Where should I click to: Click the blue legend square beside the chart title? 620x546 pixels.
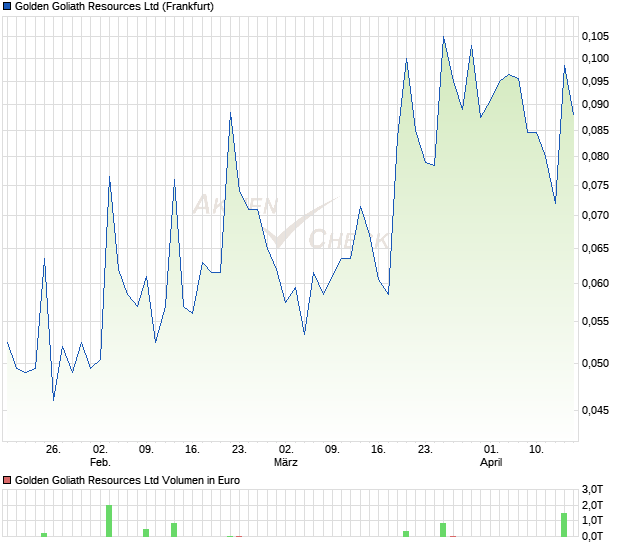pyautogui.click(x=7, y=6)
